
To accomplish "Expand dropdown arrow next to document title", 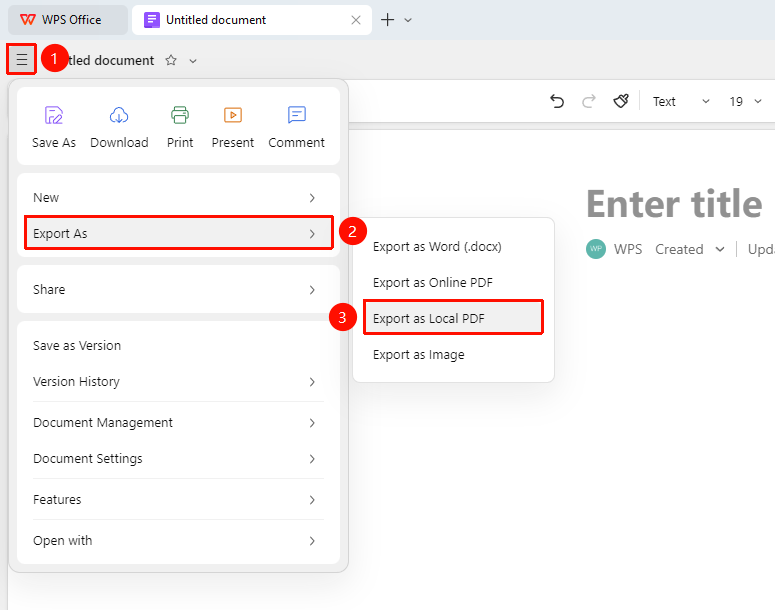I will coord(193,61).
